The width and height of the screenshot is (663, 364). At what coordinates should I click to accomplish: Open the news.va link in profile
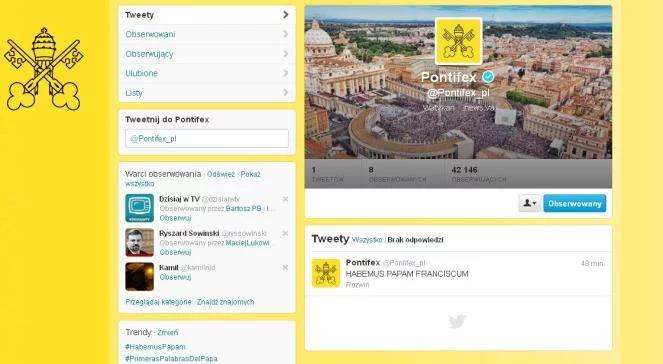tap(479, 108)
